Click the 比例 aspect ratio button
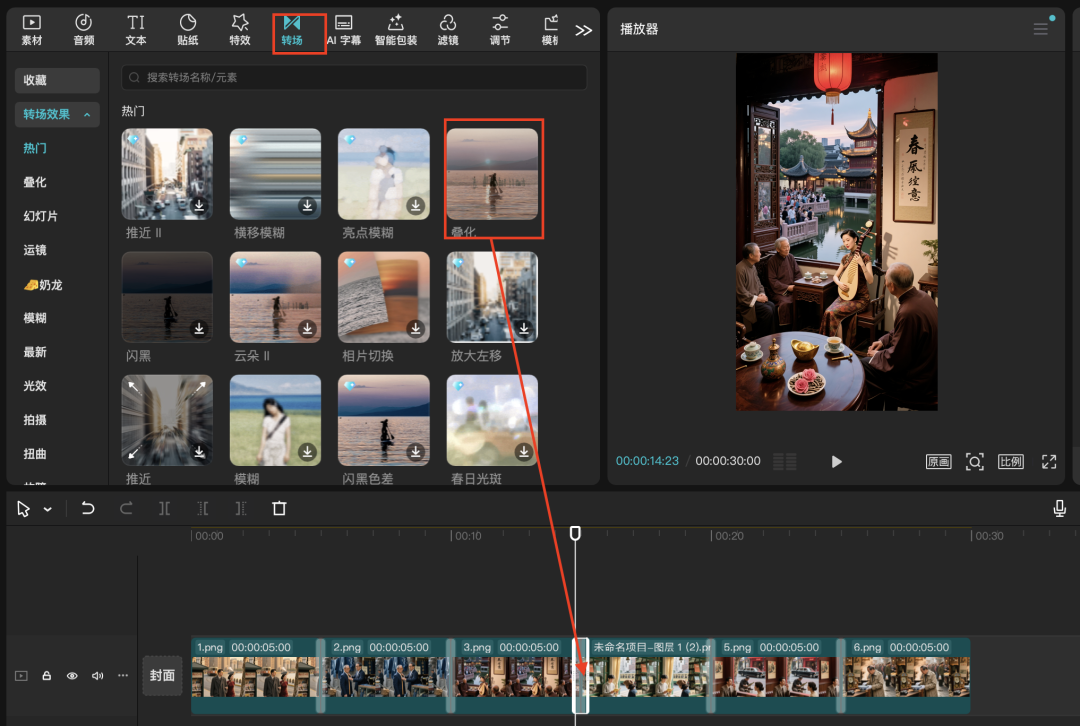The image size is (1080, 726). pos(1010,461)
